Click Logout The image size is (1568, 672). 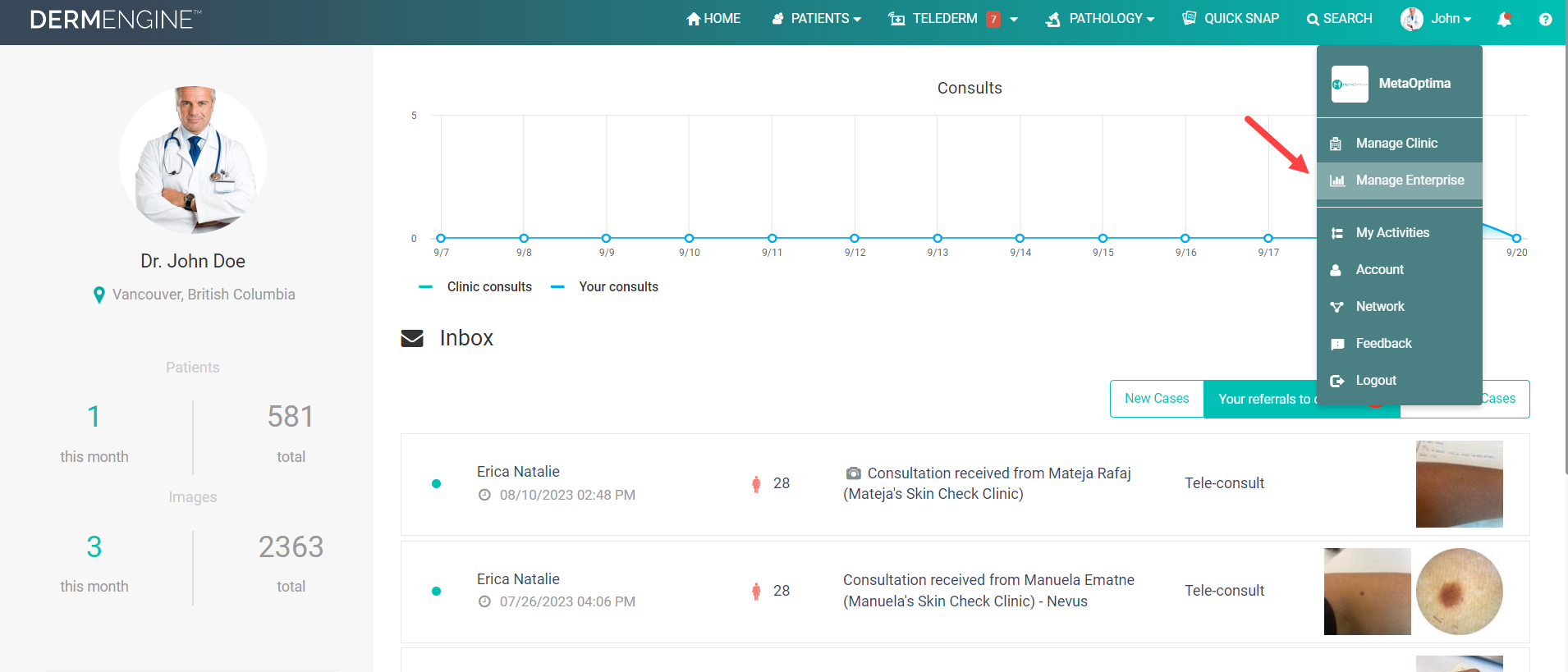1400,380
